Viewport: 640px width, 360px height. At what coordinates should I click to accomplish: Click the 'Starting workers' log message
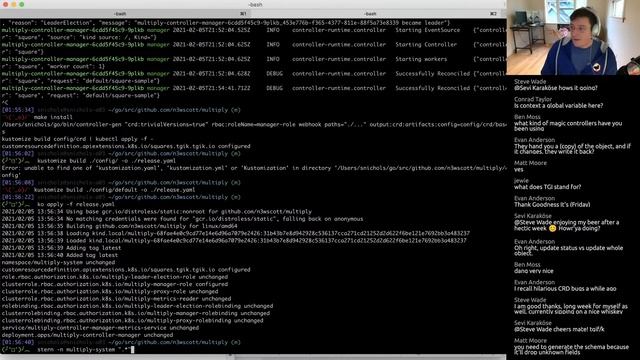421,59
